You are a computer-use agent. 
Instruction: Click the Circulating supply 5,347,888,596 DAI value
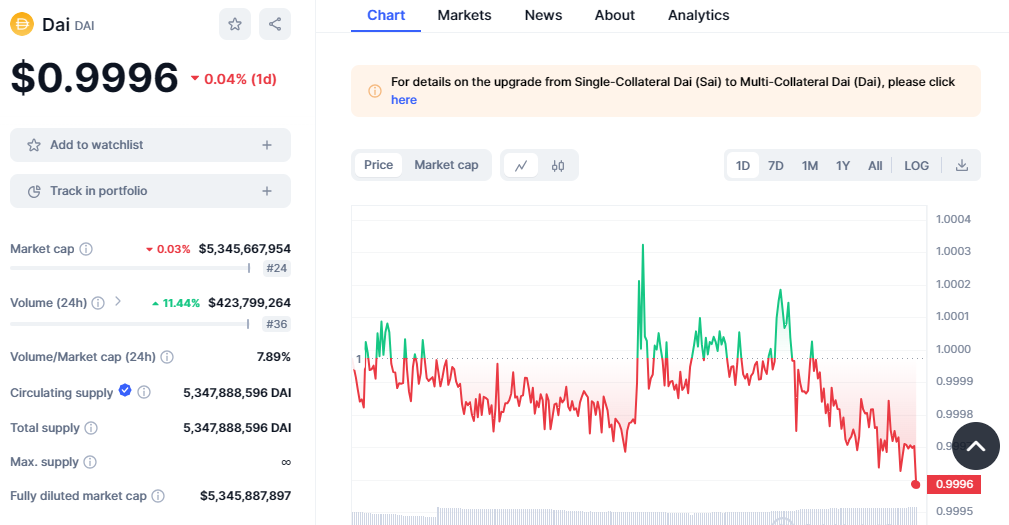pos(237,392)
